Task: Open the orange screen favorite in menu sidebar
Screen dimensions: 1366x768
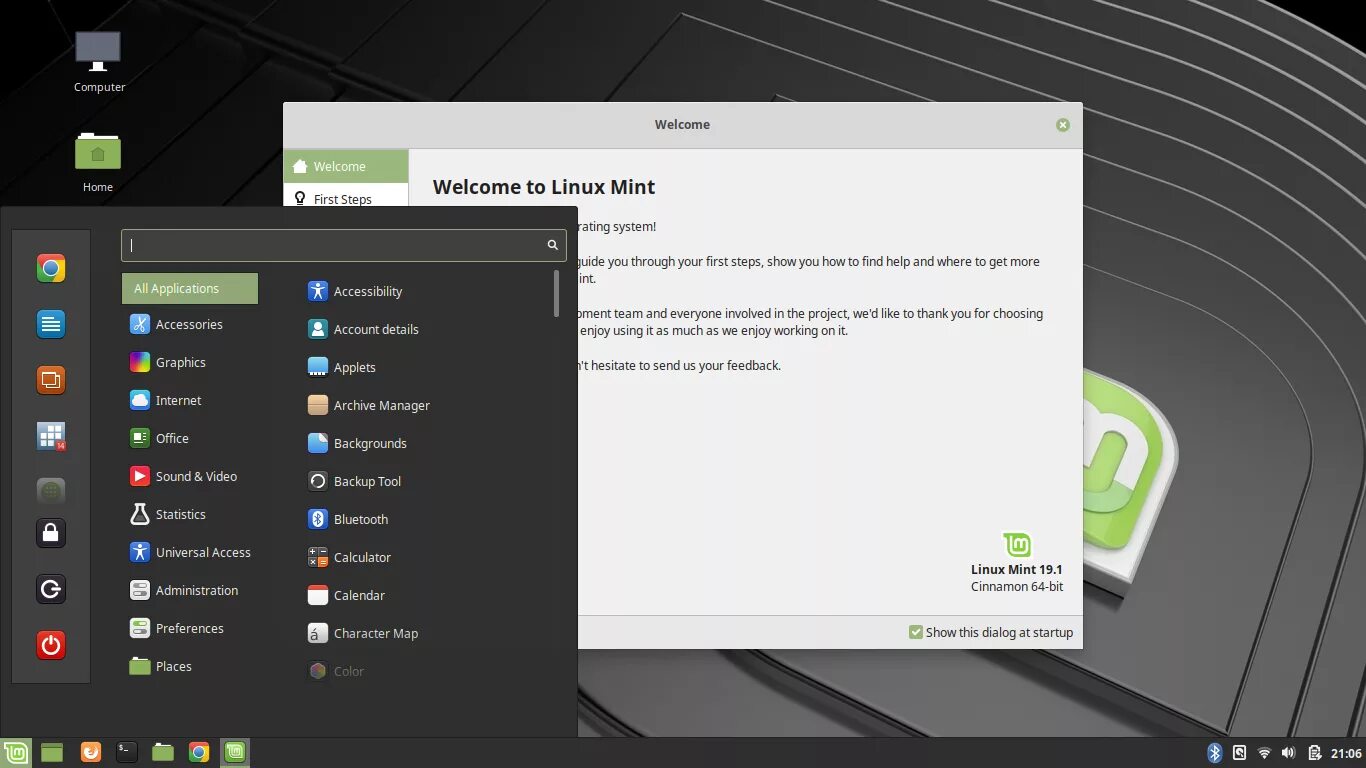Action: [51, 380]
